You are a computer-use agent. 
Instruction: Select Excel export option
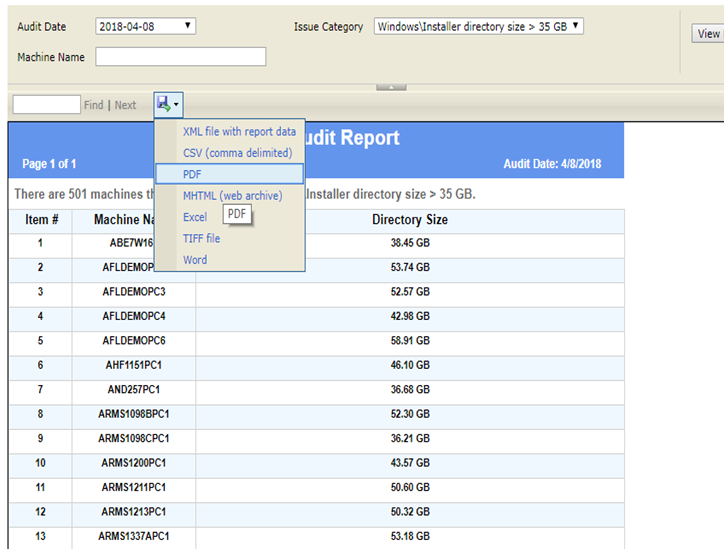(x=195, y=217)
